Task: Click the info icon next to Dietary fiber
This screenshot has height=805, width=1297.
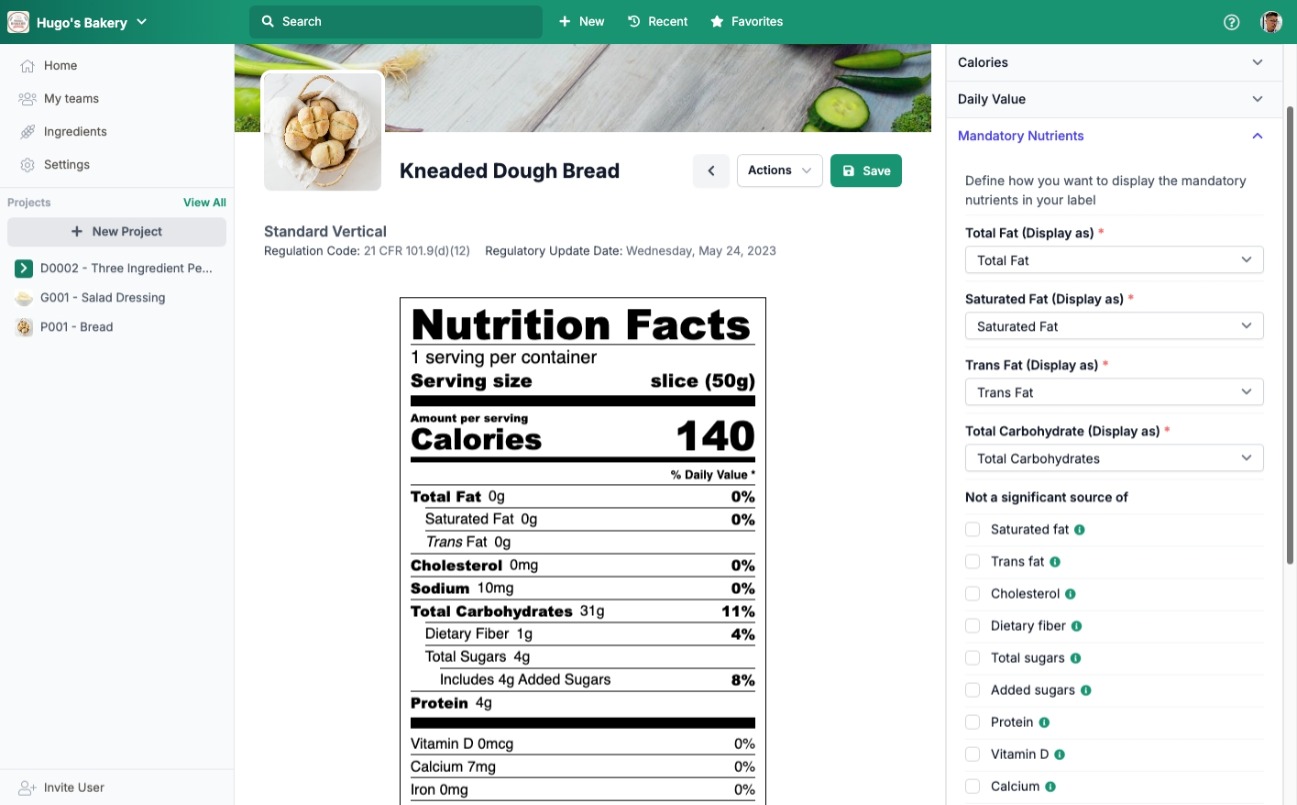Action: pyautogui.click(x=1078, y=625)
